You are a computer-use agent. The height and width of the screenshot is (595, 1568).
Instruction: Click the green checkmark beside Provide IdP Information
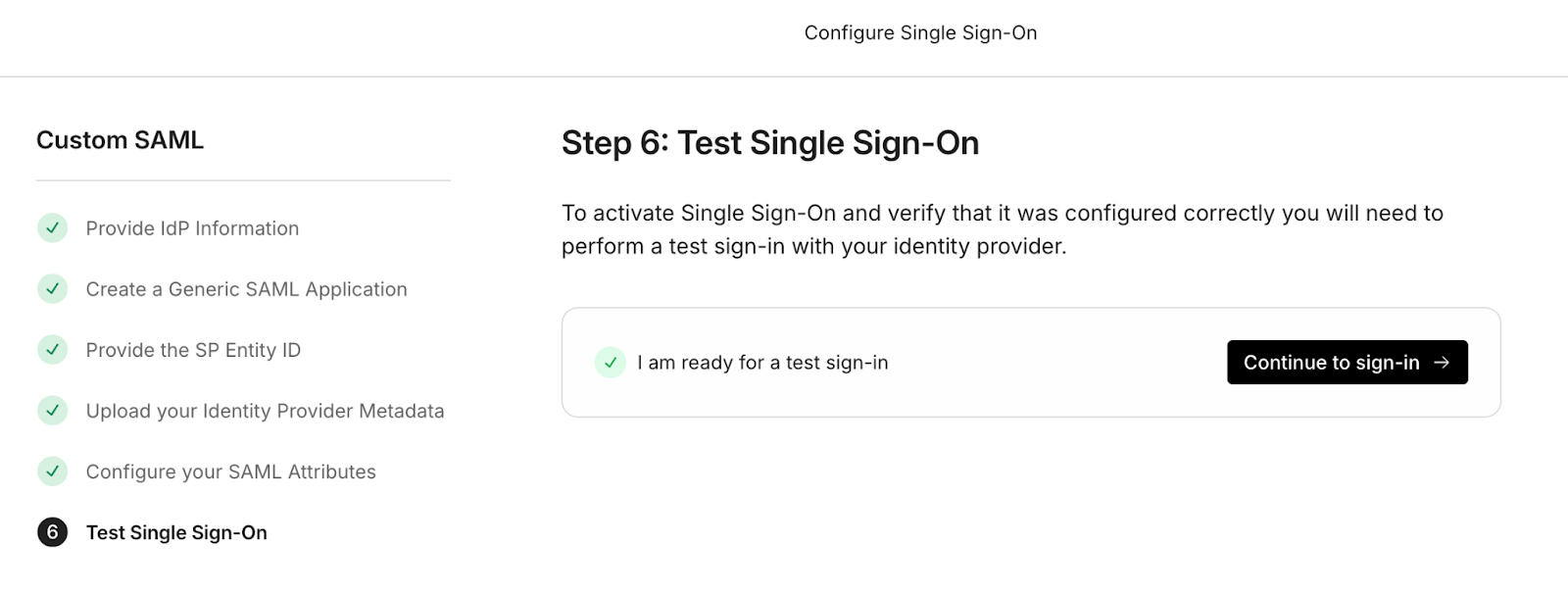(x=52, y=228)
